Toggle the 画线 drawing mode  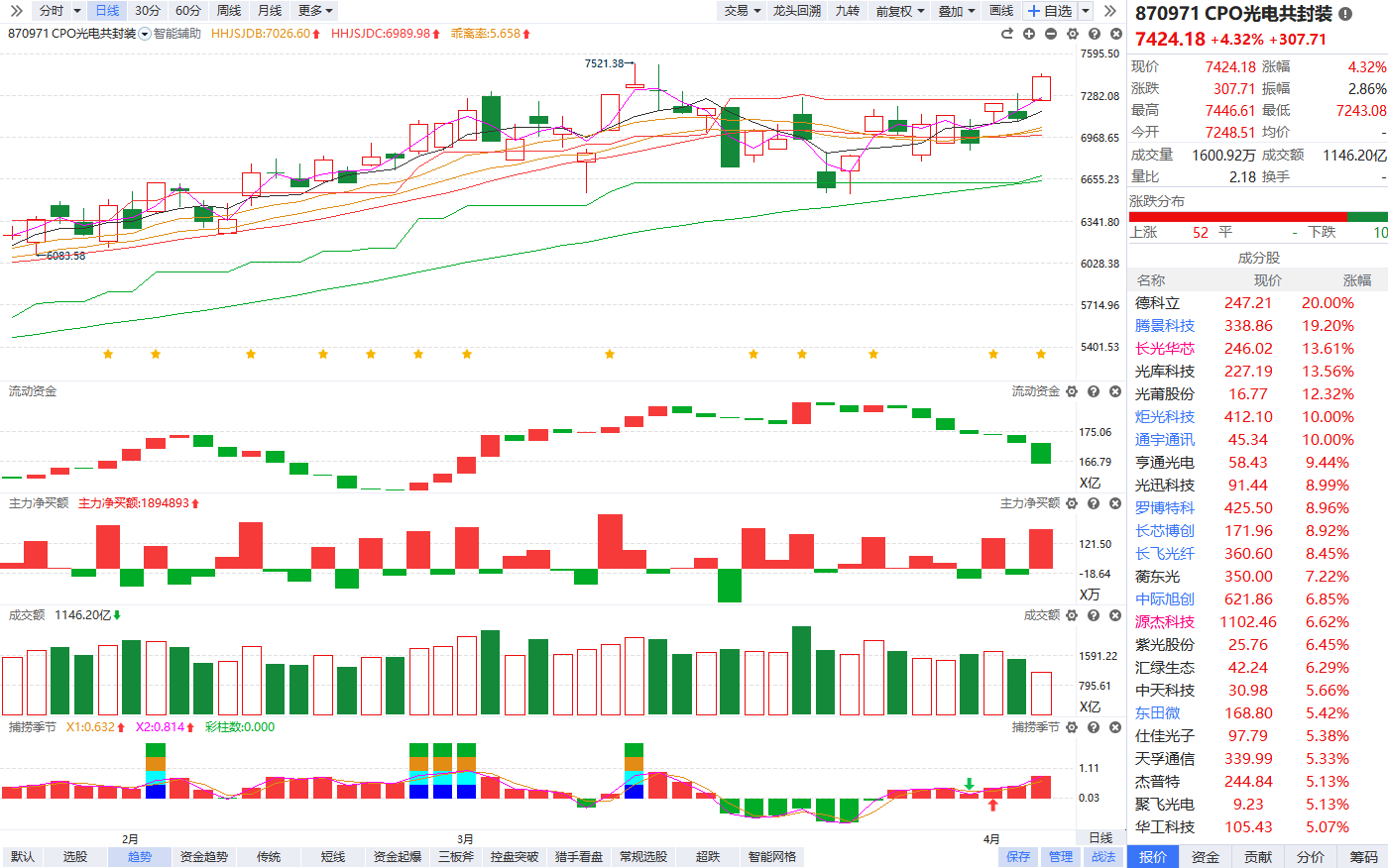1001,11
